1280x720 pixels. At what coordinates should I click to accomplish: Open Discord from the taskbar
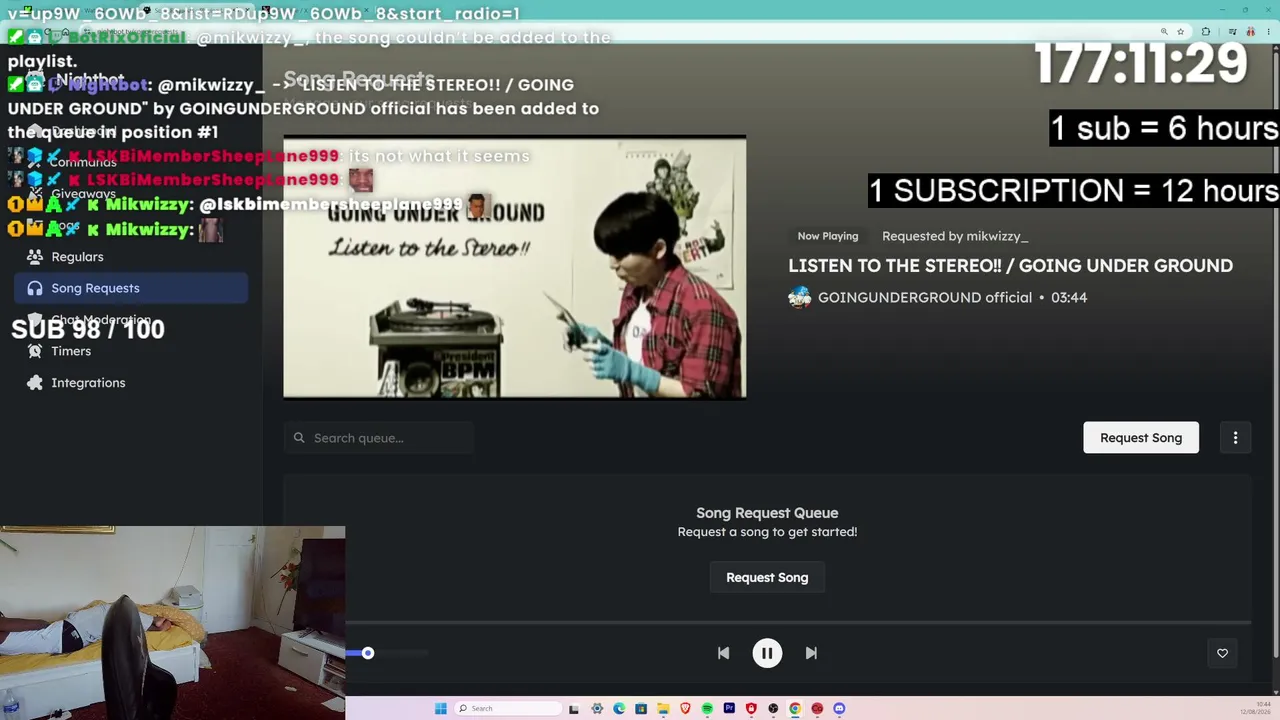(x=839, y=709)
